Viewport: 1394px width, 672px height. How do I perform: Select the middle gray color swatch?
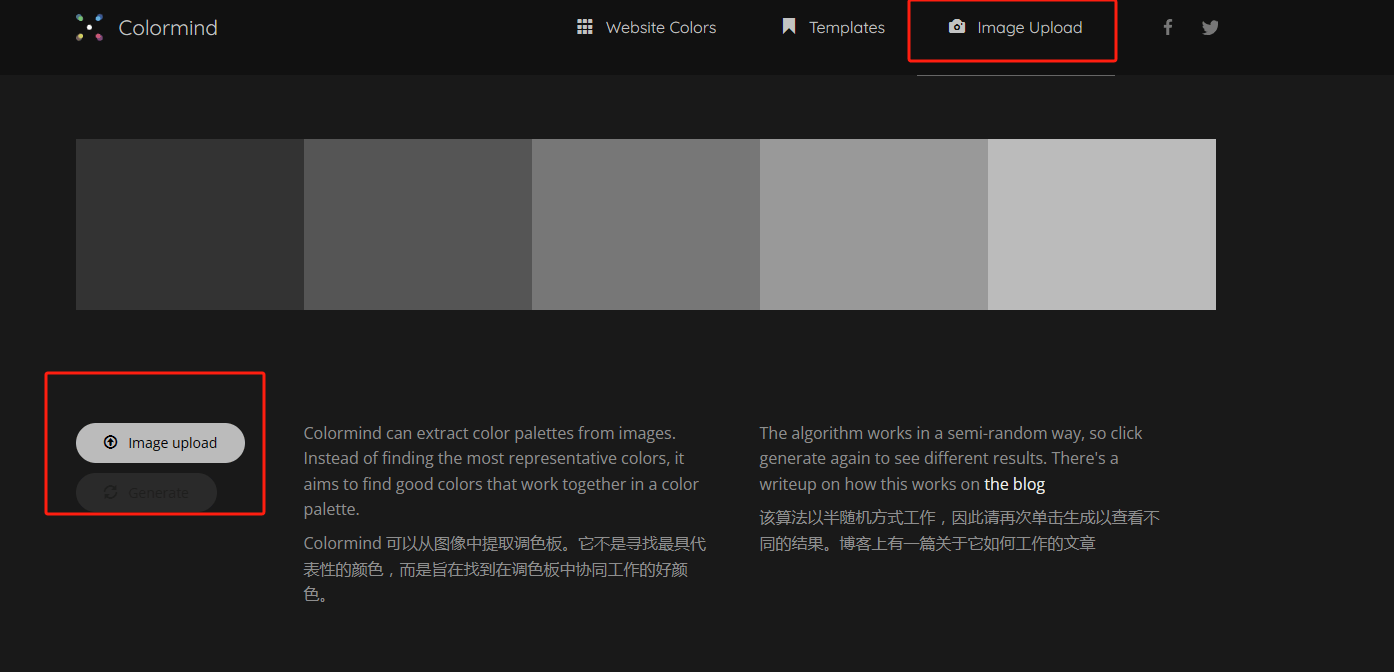(x=645, y=224)
